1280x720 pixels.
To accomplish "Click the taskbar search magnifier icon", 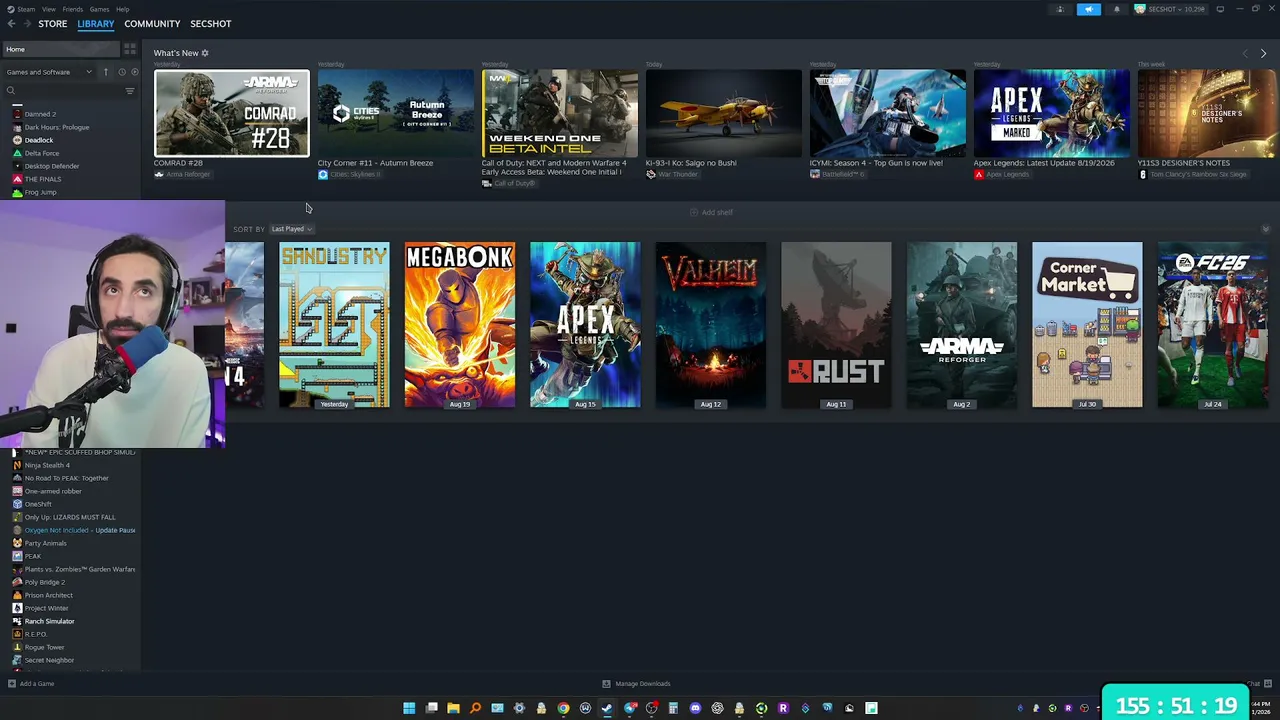I will pyautogui.click(x=475, y=708).
